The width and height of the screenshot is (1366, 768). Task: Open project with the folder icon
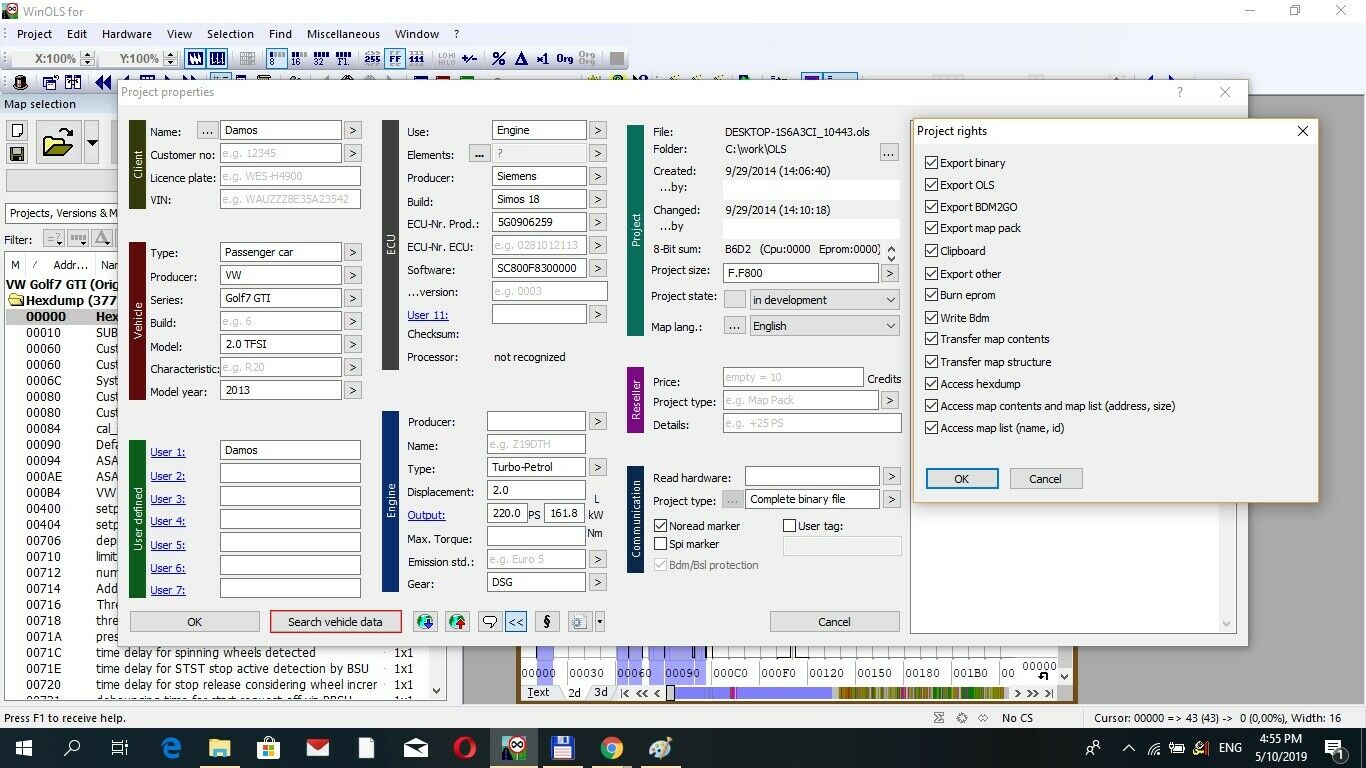(58, 143)
